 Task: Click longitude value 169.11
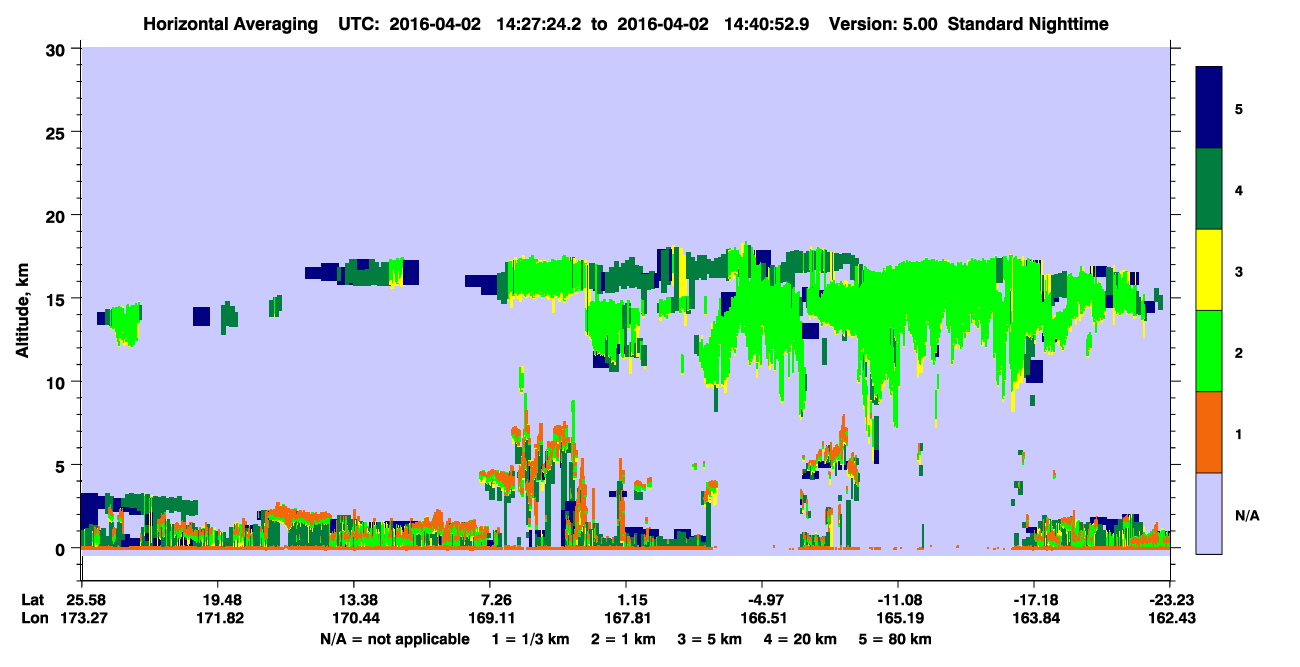[490, 618]
